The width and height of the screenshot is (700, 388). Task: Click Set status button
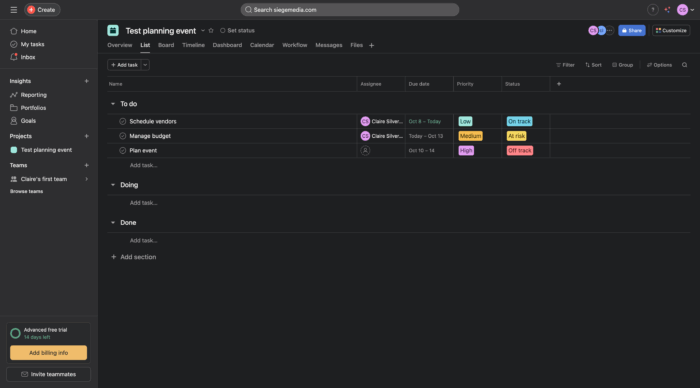coord(237,30)
